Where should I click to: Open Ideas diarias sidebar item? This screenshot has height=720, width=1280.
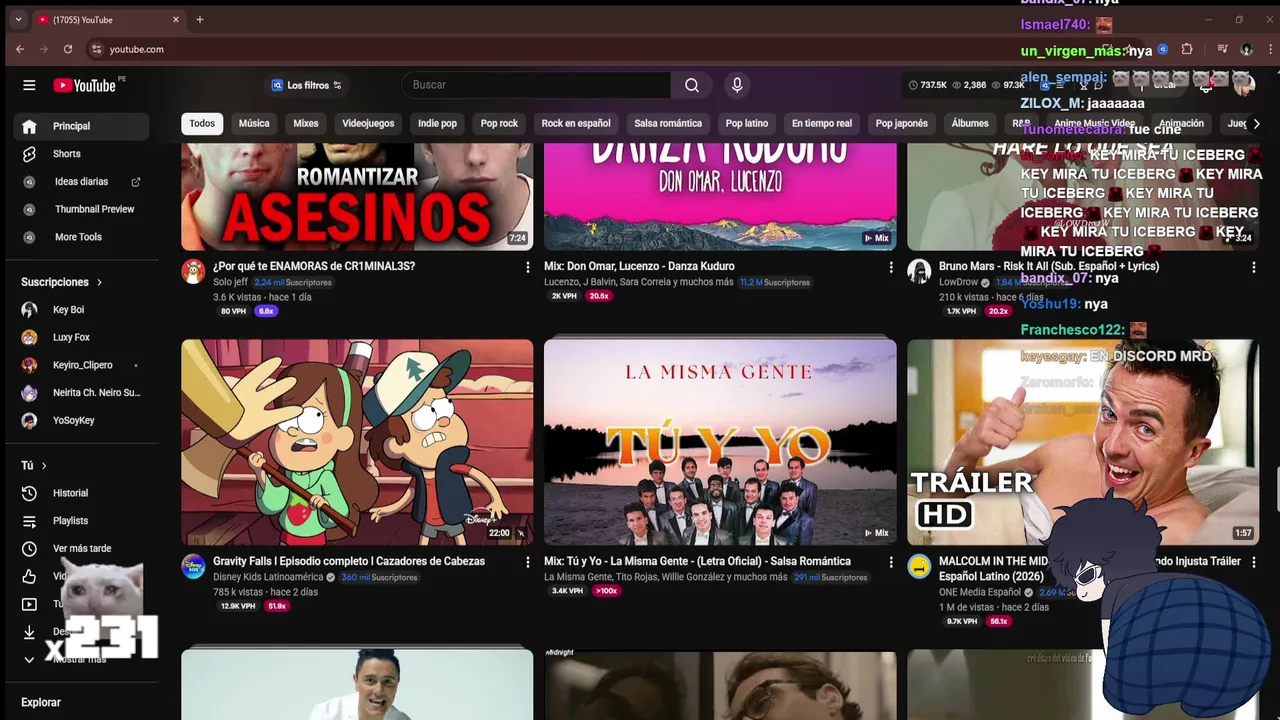pyautogui.click(x=81, y=182)
